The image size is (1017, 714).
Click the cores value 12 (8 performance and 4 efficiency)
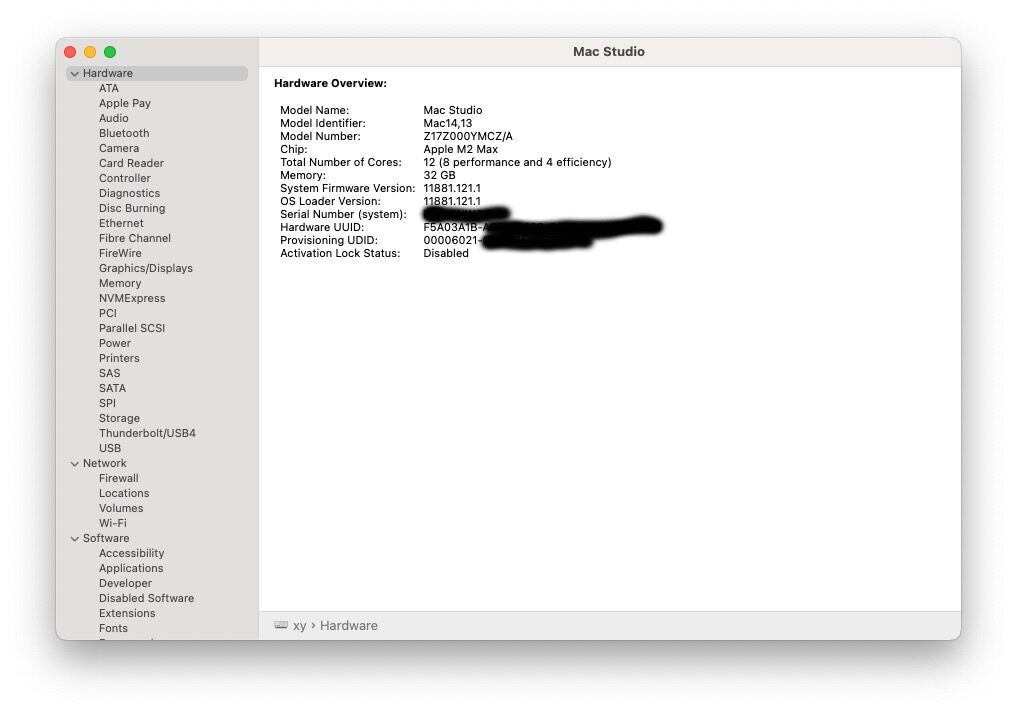coord(517,162)
